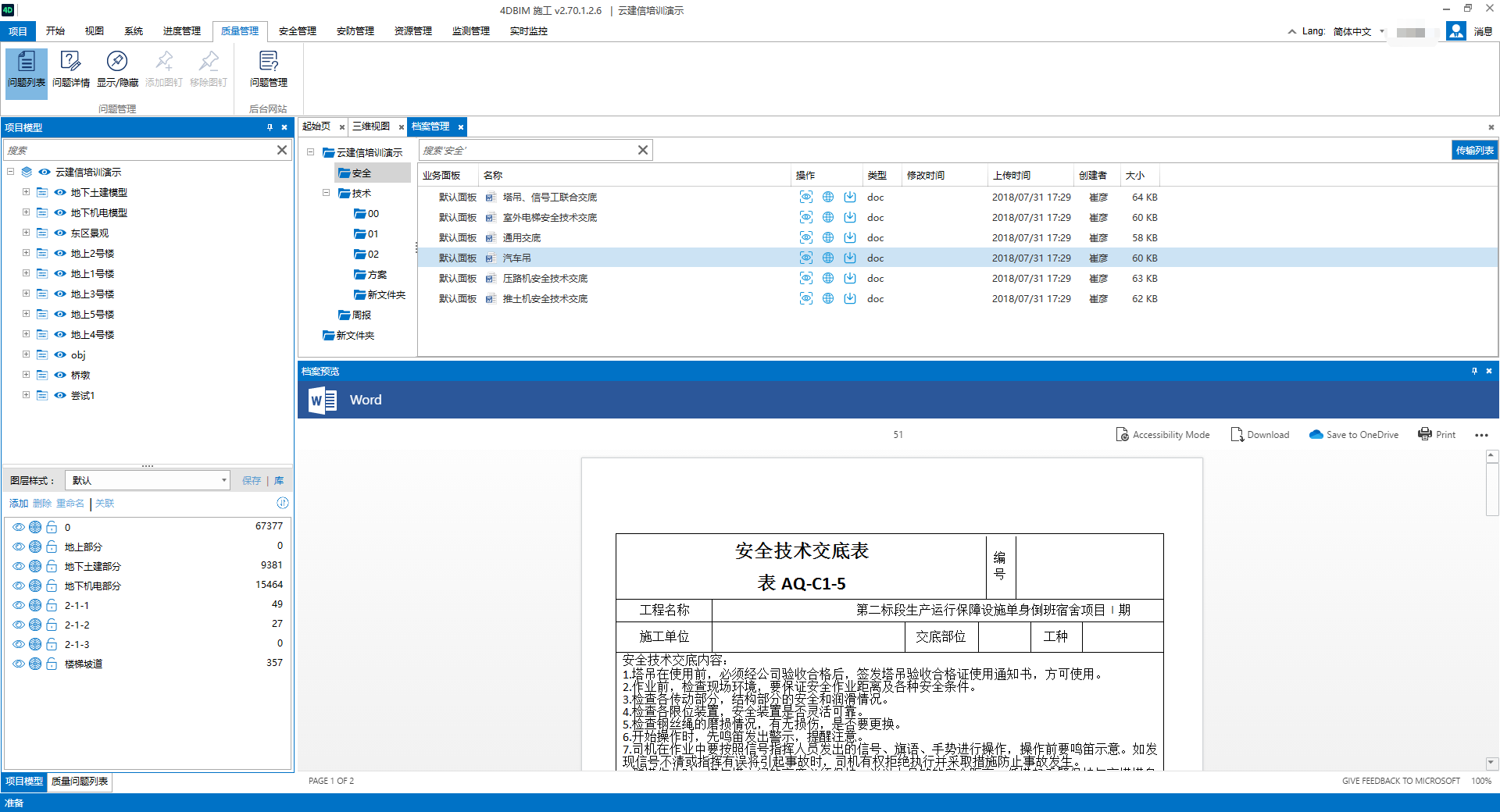Viewport: 1500px width, 812px height.
Task: Collapse the 技术 folder in archive tree
Action: (326, 193)
